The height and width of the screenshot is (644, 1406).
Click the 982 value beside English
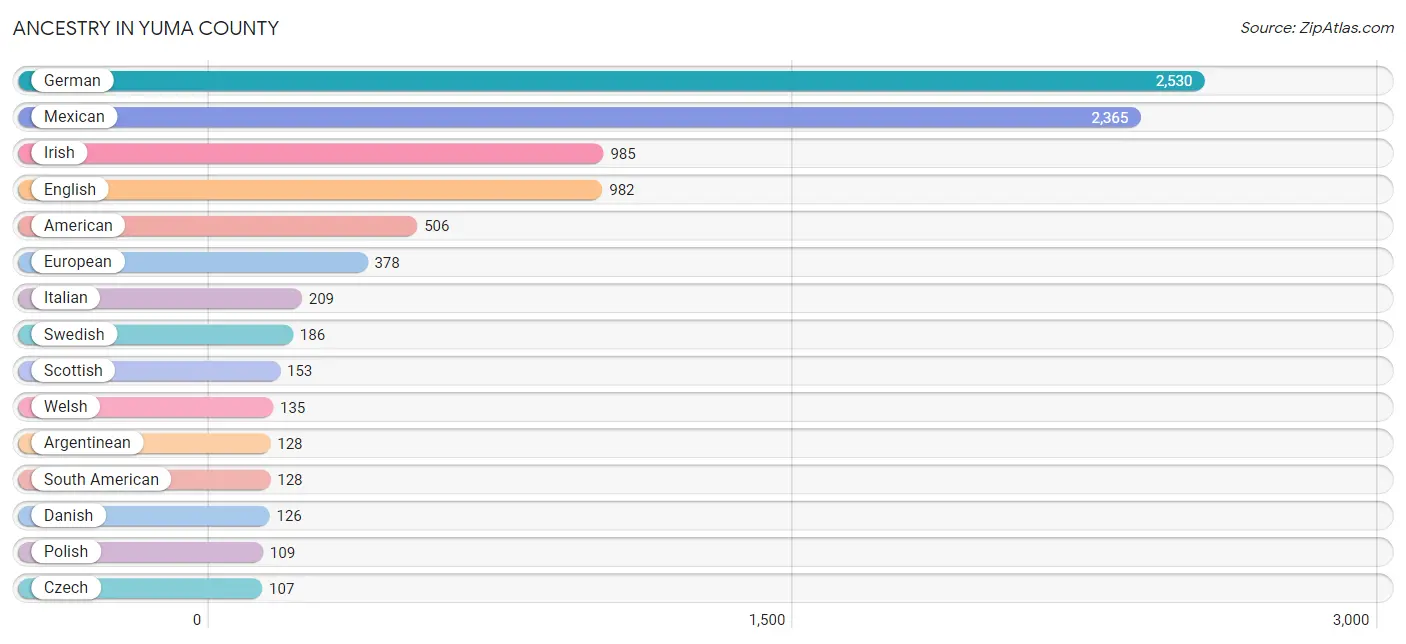pos(622,190)
